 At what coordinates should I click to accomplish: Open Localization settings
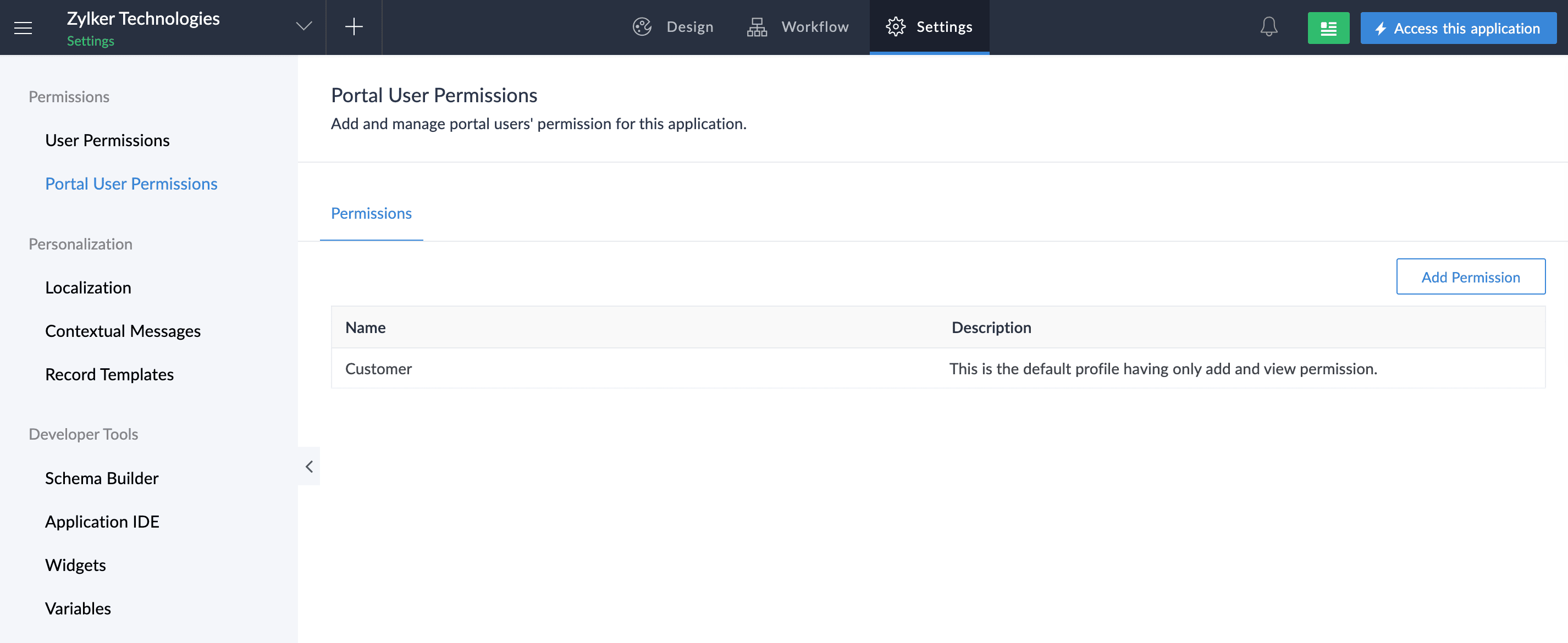pos(89,288)
